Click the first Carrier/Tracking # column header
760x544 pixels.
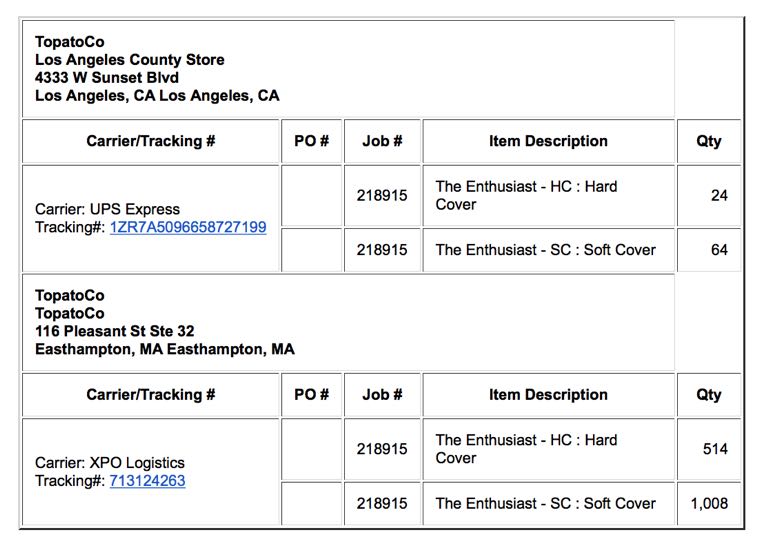151,141
